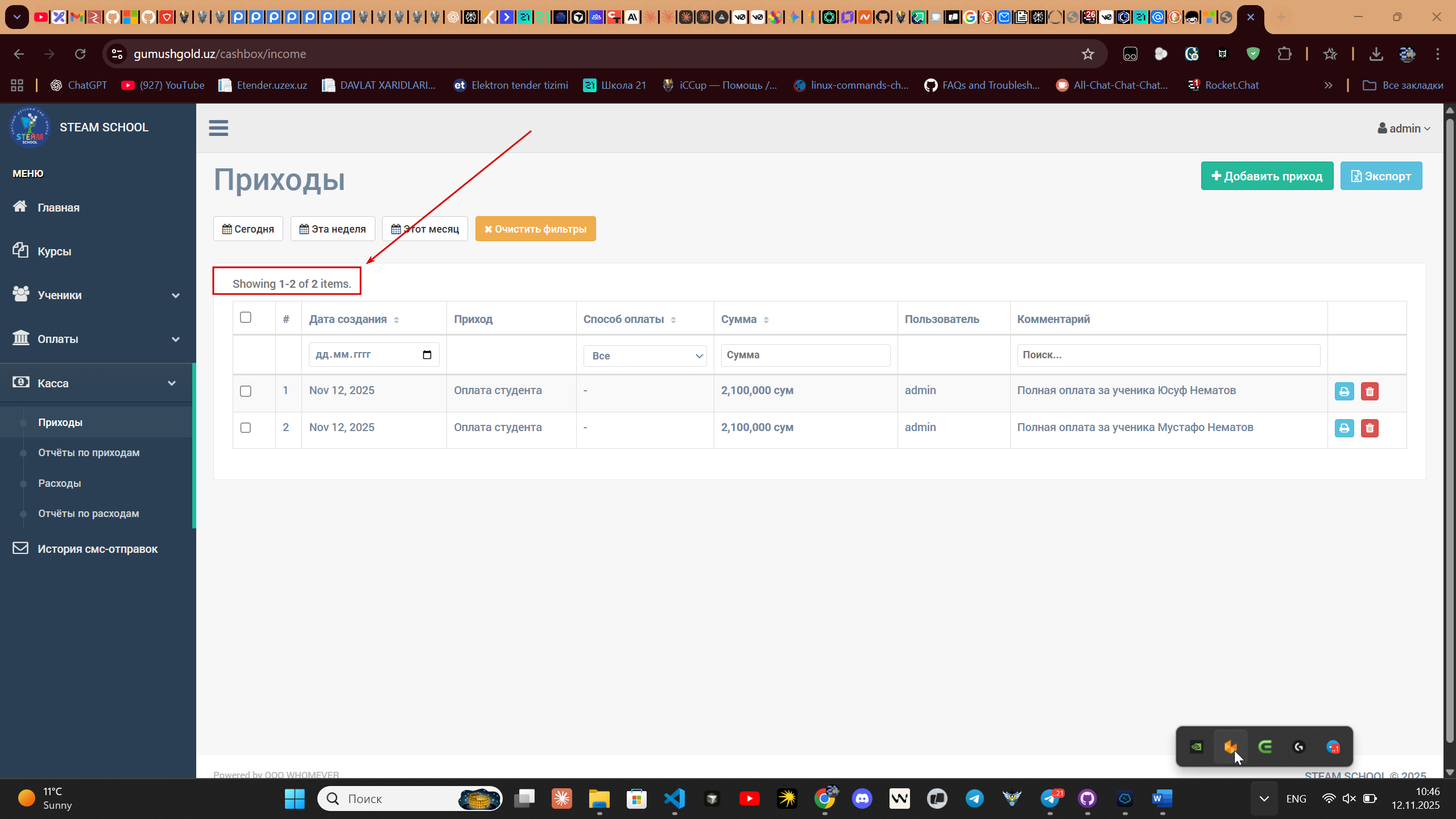Open the admin user dropdown
The width and height of the screenshot is (1456, 819).
(1404, 129)
